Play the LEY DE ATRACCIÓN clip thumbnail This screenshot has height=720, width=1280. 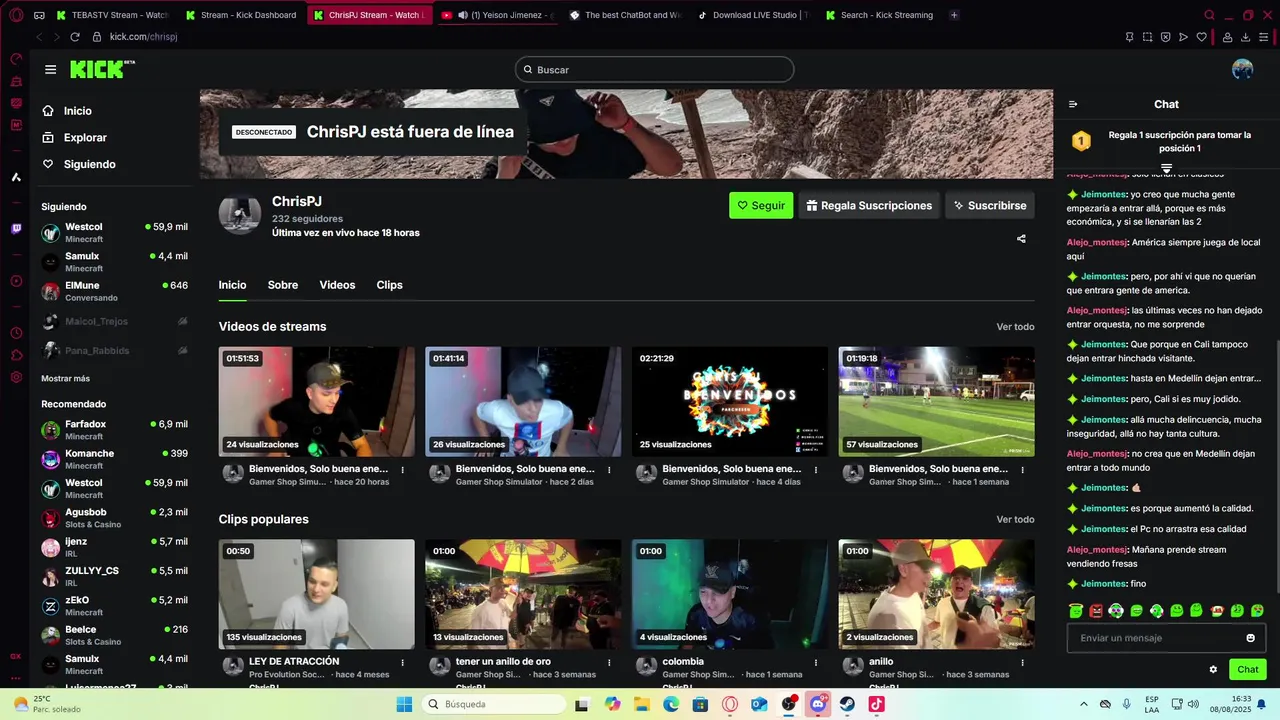coord(316,595)
